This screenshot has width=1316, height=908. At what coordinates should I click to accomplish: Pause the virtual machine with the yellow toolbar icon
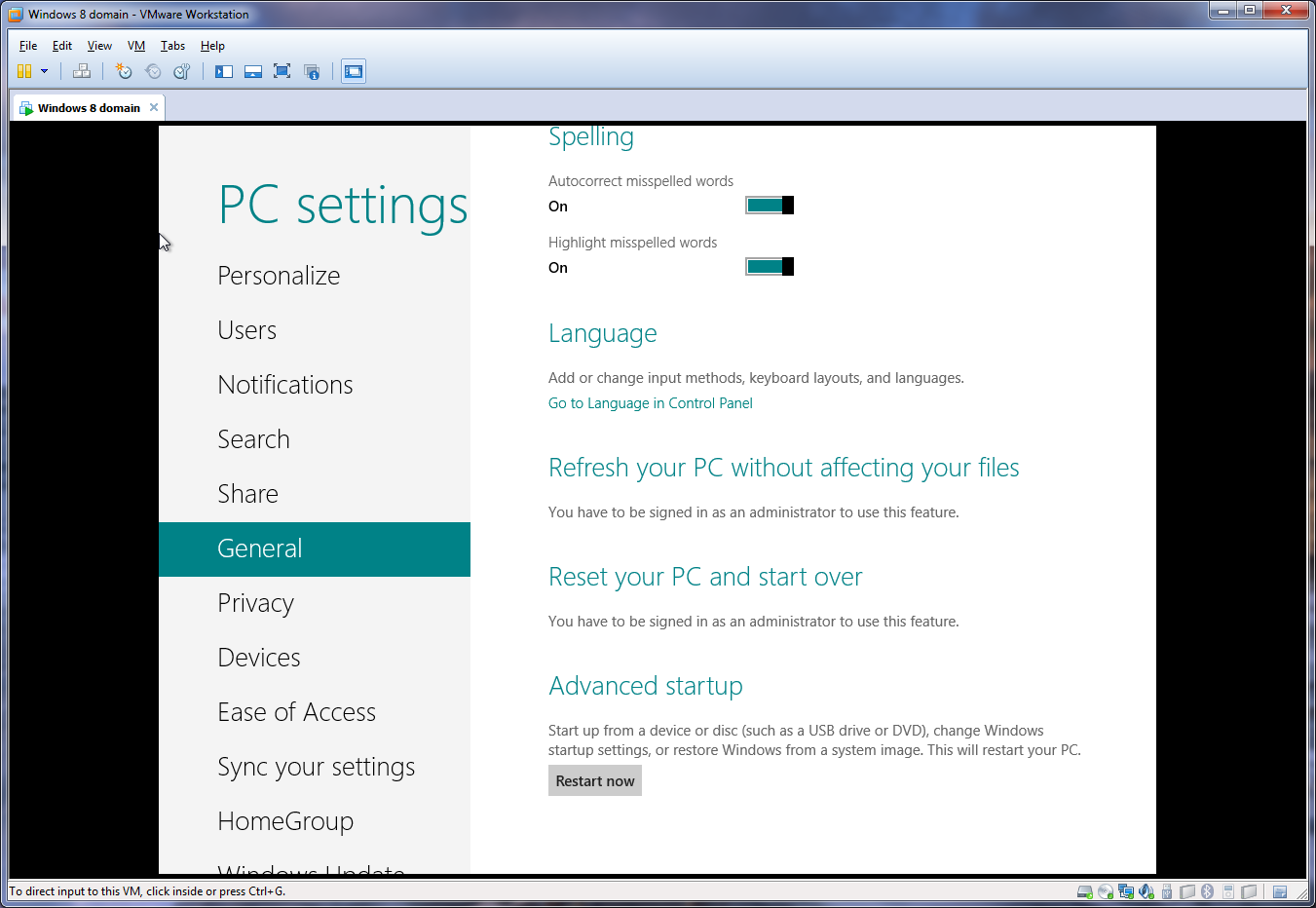24,71
